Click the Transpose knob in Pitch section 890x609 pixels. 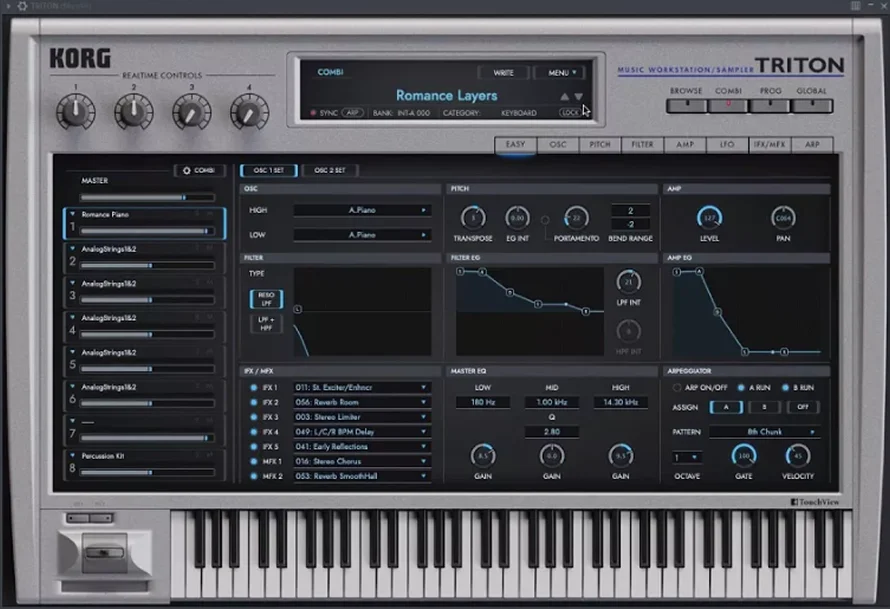[472, 217]
